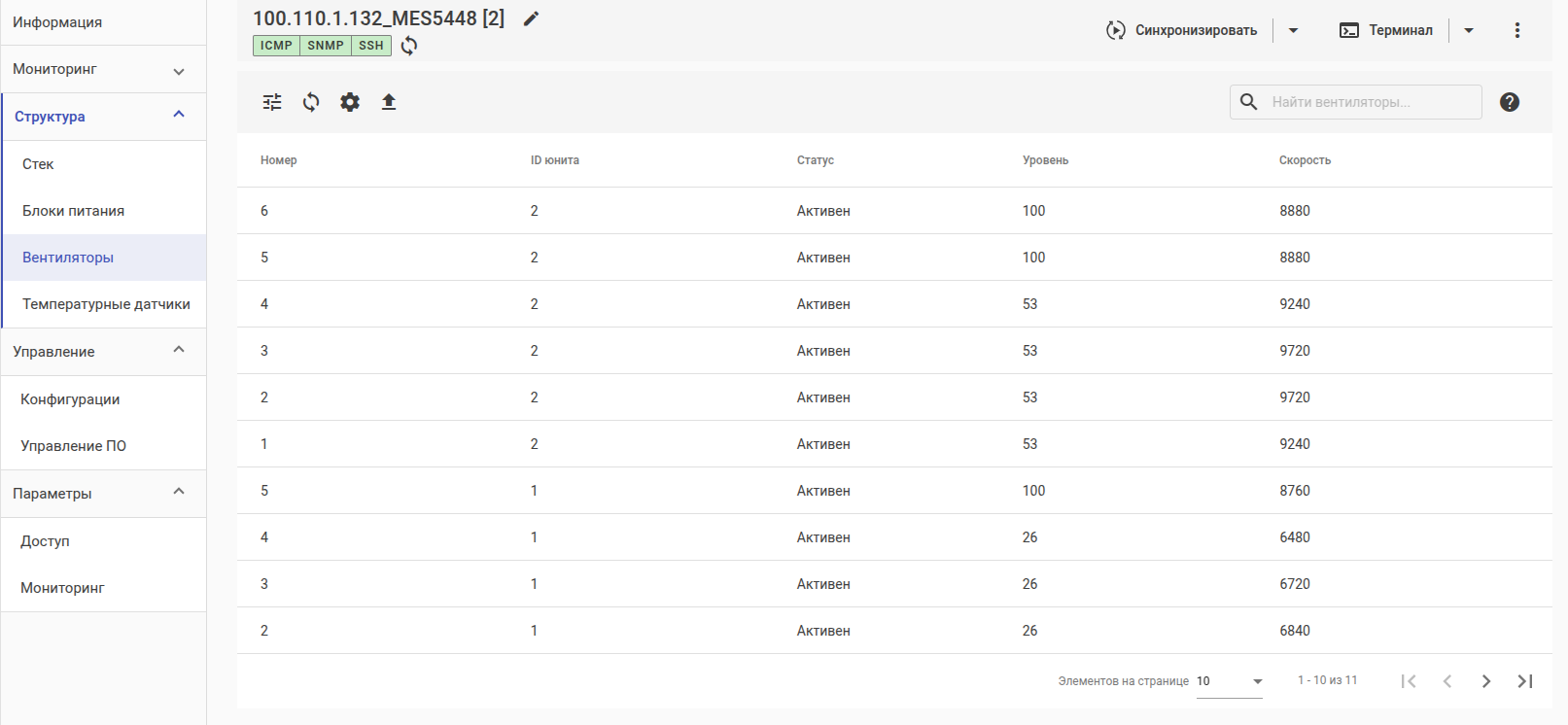Open the three-dot more options menu
The height and width of the screenshot is (725, 1568).
tap(1516, 30)
